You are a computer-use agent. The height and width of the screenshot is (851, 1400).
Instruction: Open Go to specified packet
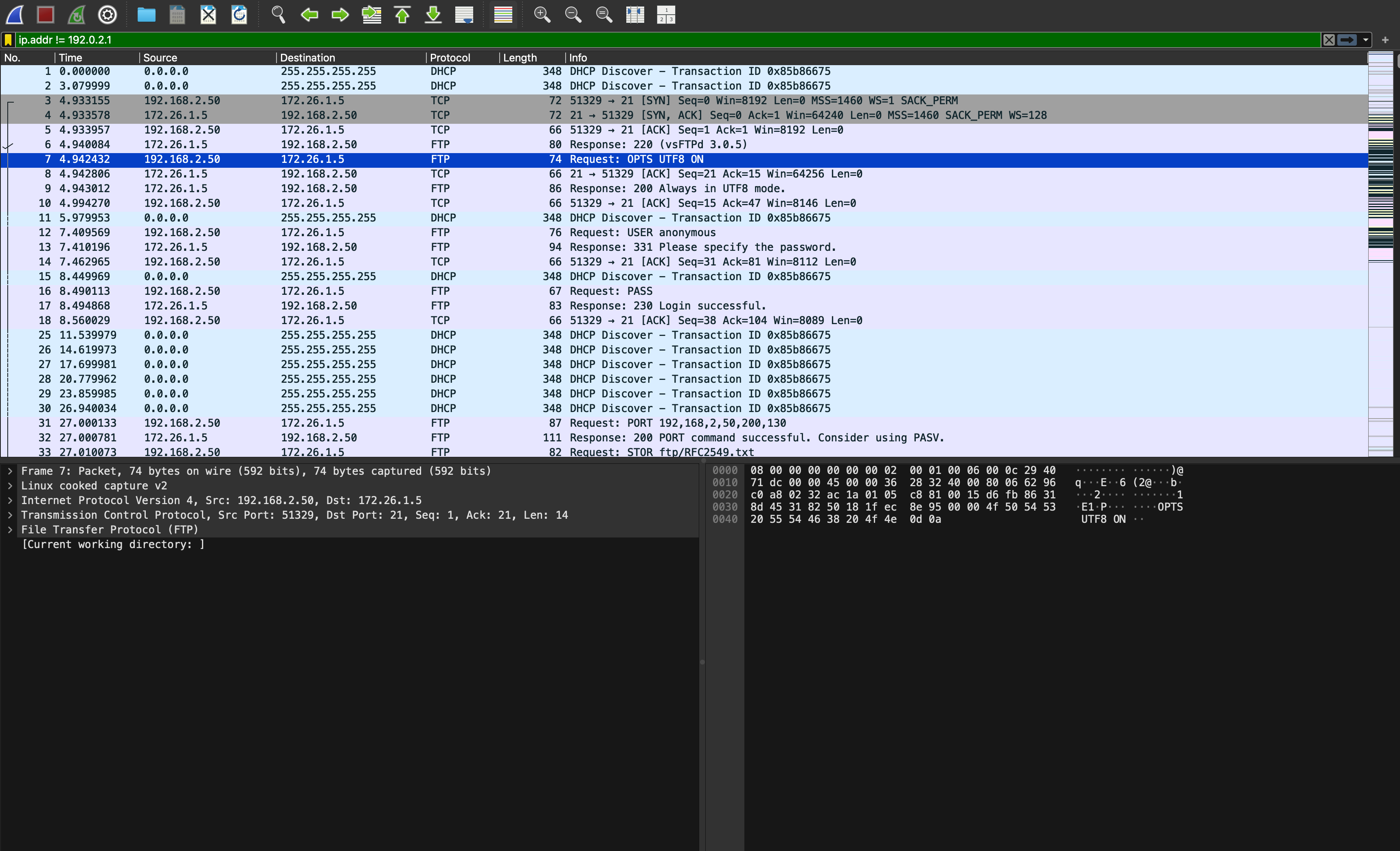pyautogui.click(x=372, y=15)
